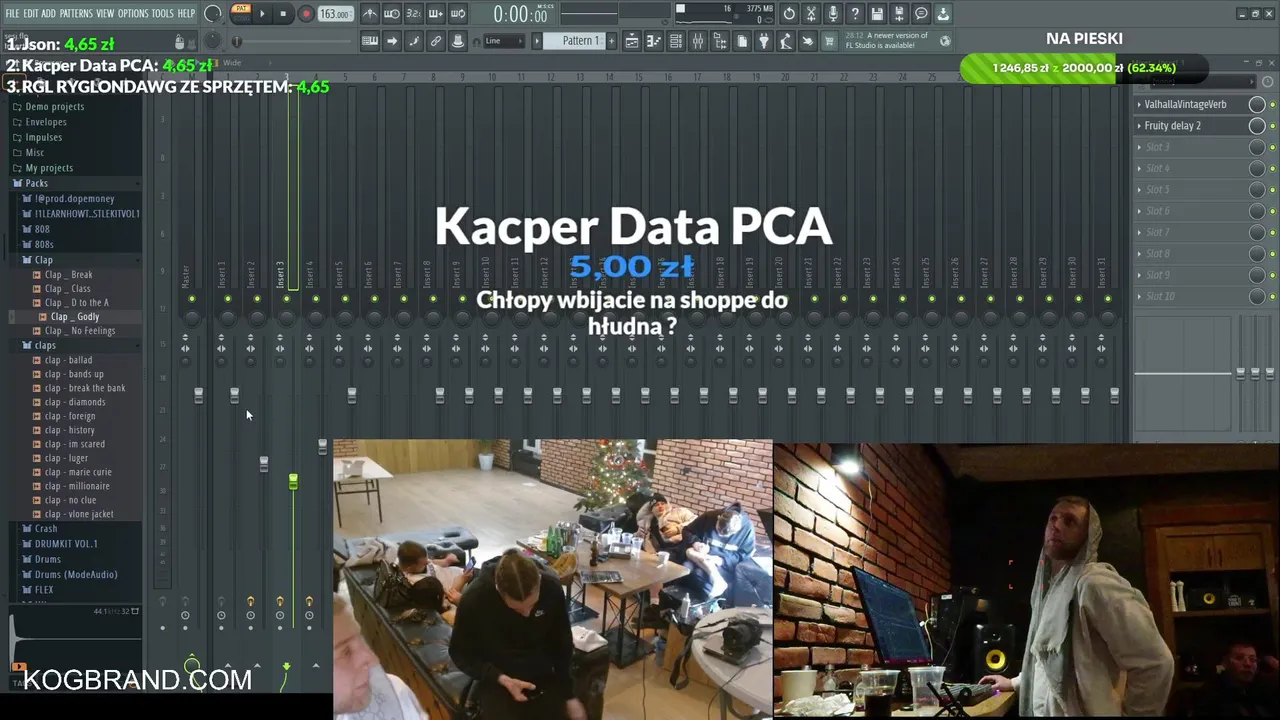Open the tempo tapper icon
Image resolution: width=1280 pixels, height=720 pixels.
[x=786, y=41]
